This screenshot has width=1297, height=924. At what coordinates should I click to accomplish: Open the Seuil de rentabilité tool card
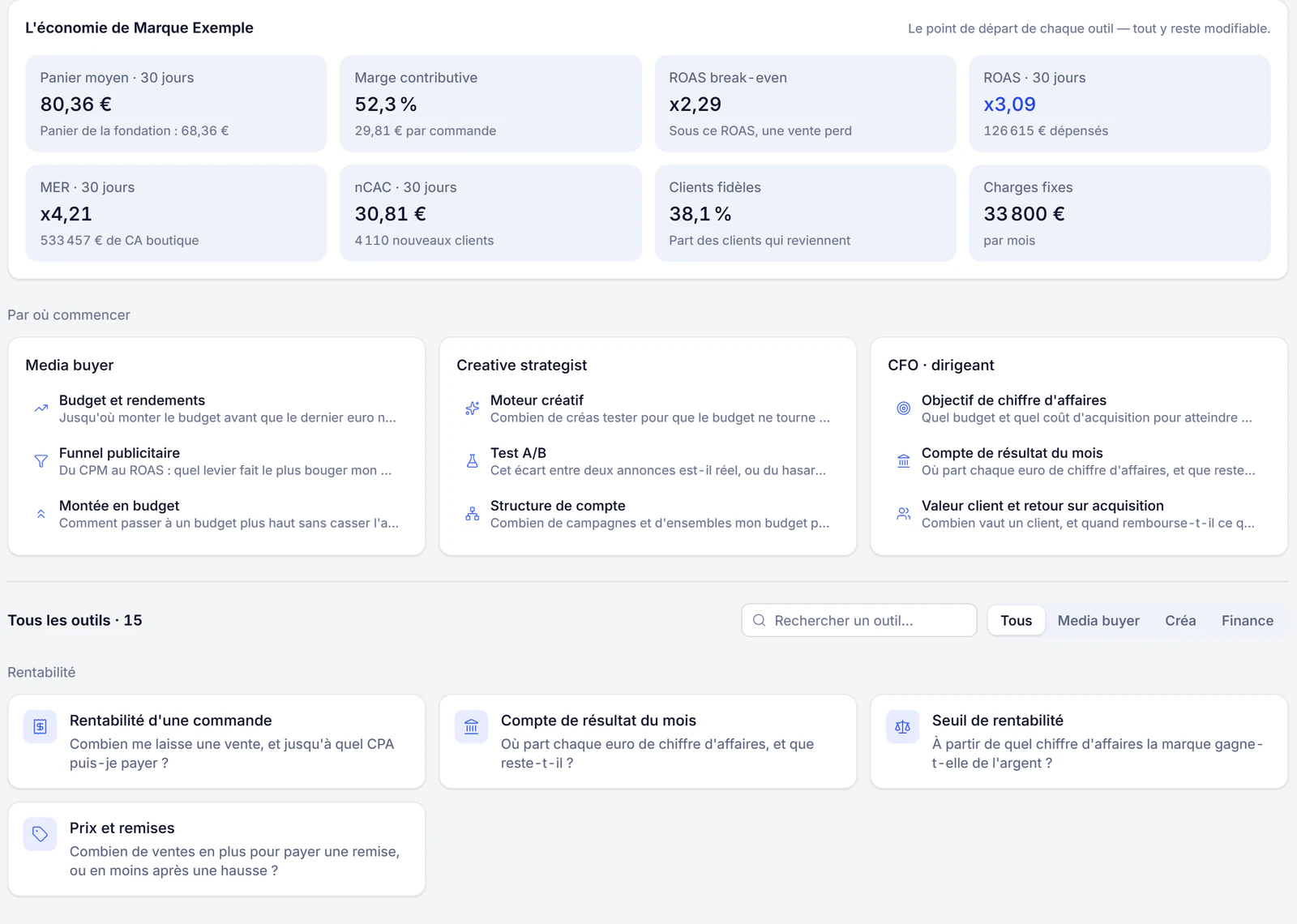point(1079,742)
